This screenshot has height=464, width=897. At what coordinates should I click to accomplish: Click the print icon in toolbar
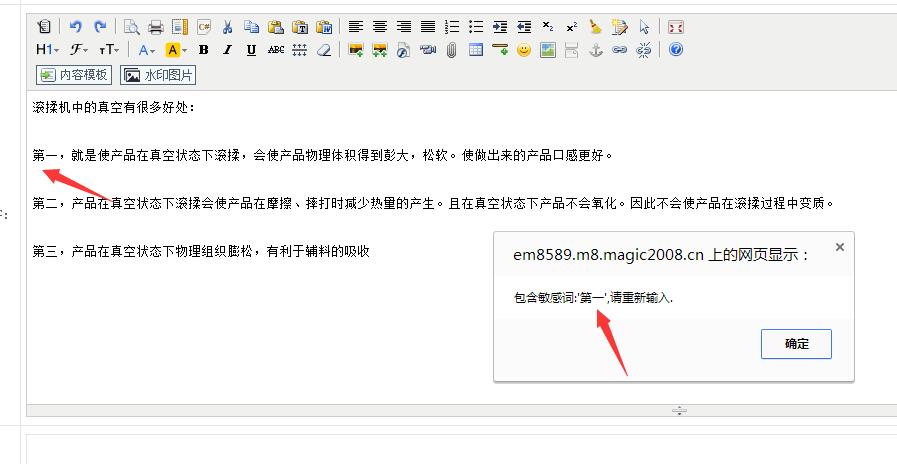pyautogui.click(x=156, y=27)
